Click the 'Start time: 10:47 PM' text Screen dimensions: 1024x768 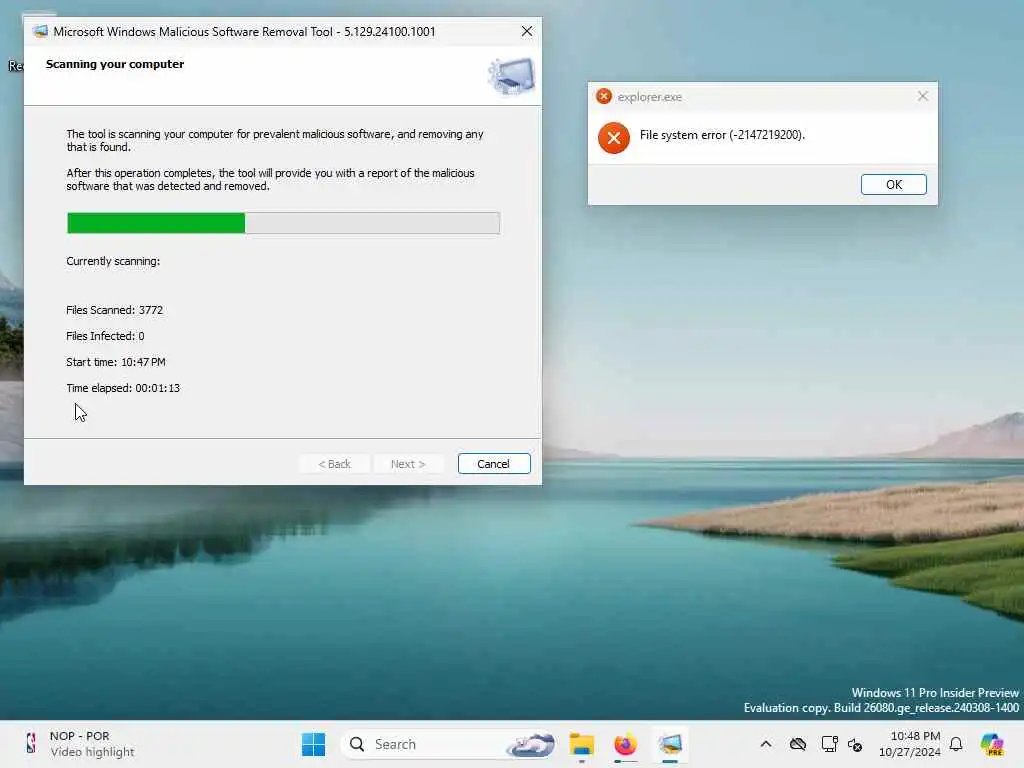tap(116, 362)
